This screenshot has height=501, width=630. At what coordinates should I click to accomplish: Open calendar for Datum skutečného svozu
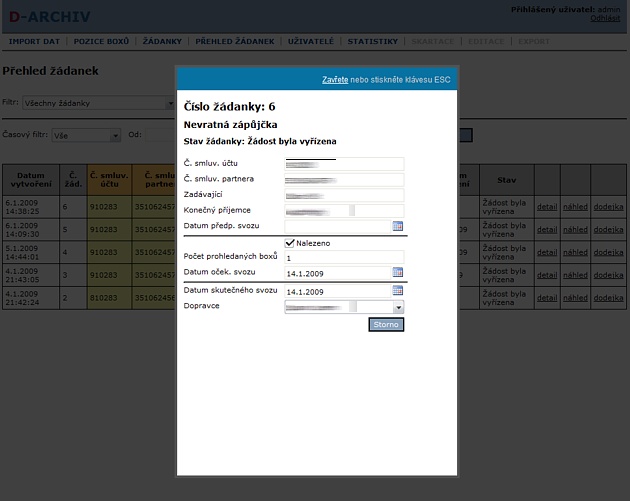(x=397, y=290)
